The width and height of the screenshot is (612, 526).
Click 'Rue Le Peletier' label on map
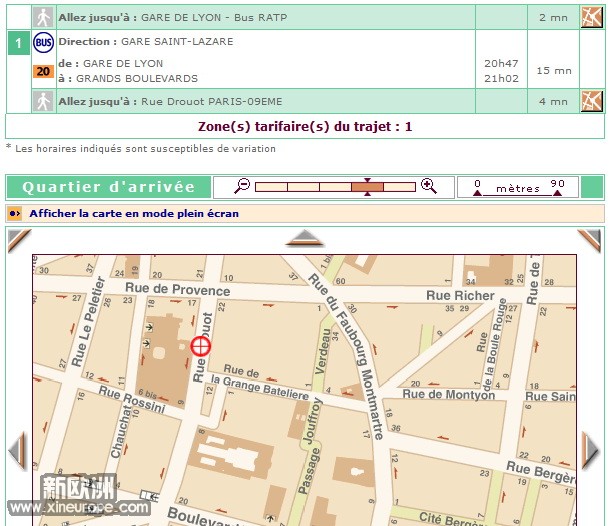[88, 322]
